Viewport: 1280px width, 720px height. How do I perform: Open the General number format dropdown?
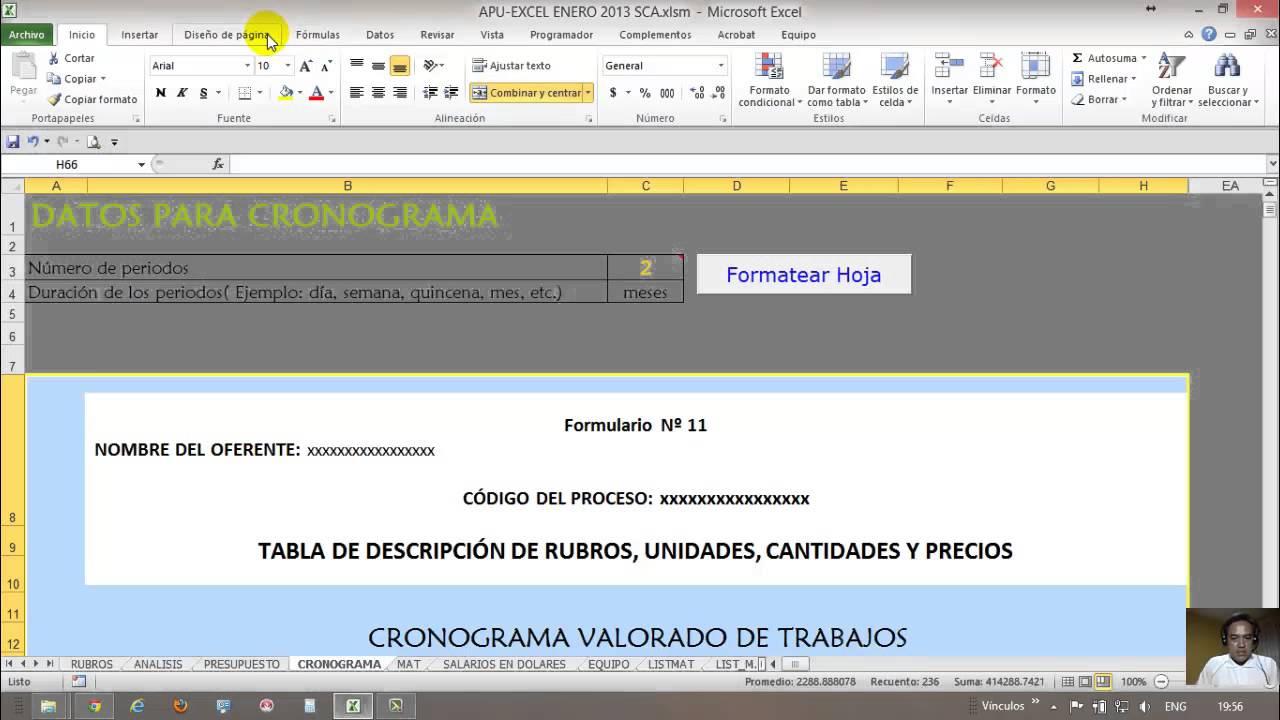pyautogui.click(x=720, y=66)
